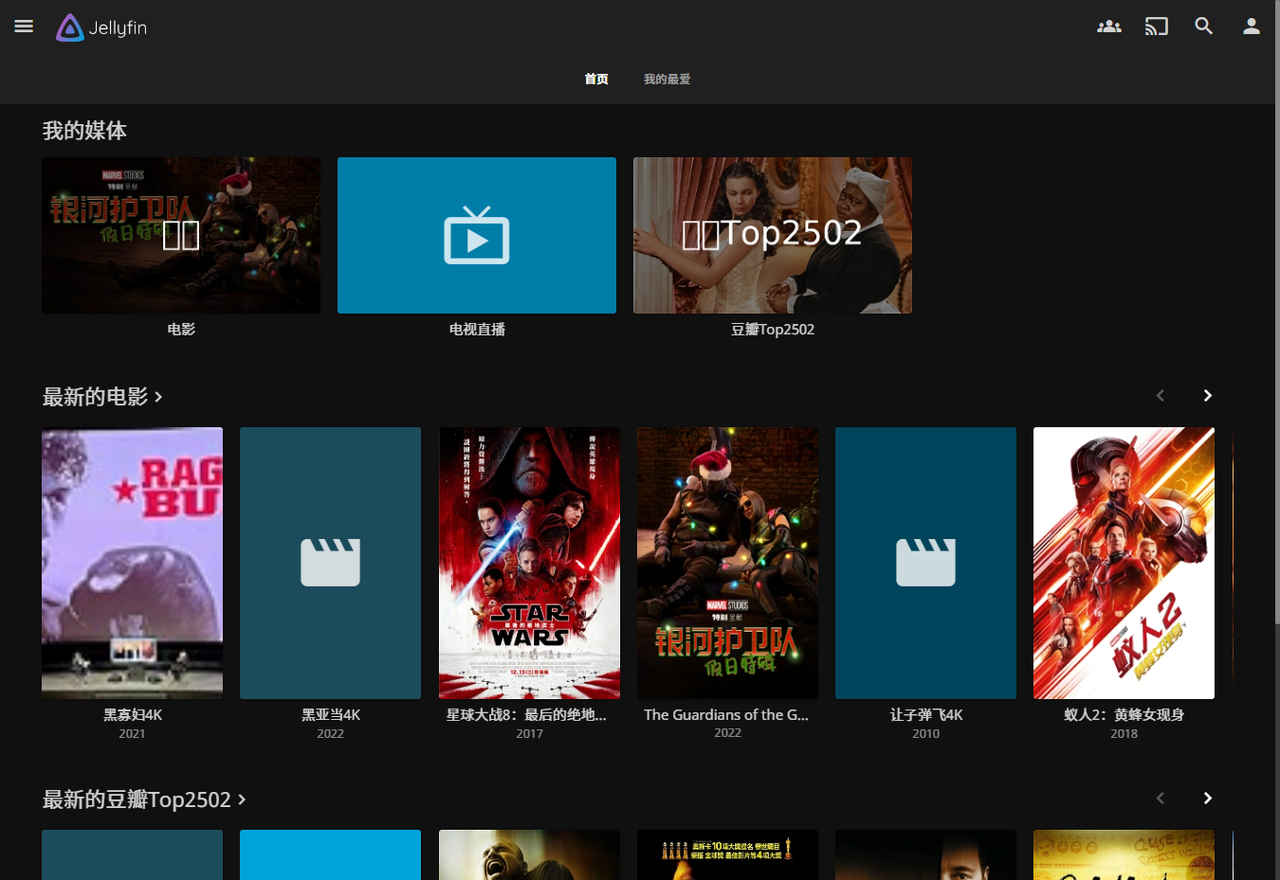The width and height of the screenshot is (1280, 880).
Task: Open the user profile icon
Action: click(1251, 27)
